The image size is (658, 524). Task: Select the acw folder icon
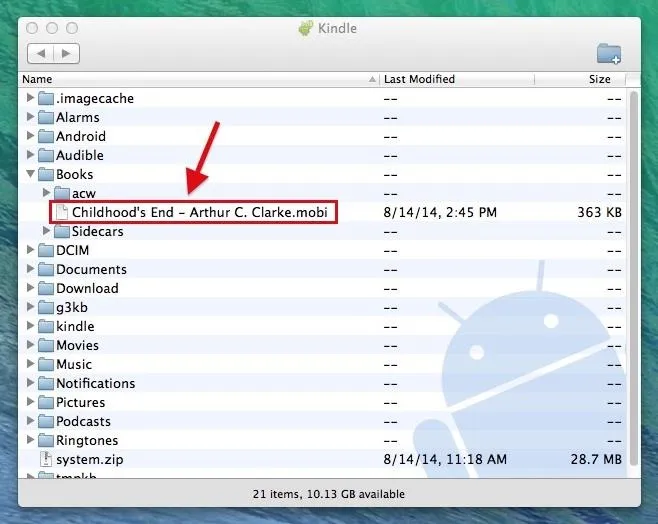click(x=62, y=193)
